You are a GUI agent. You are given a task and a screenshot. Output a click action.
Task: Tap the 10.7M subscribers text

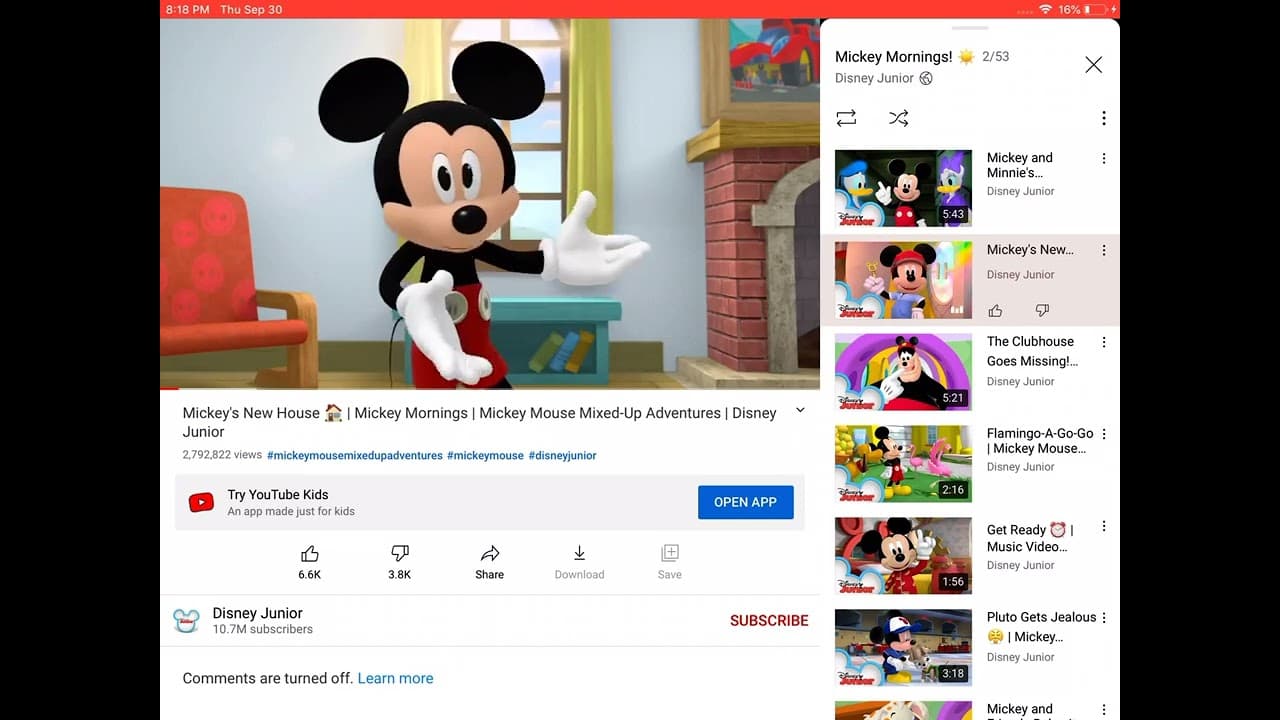(262, 629)
